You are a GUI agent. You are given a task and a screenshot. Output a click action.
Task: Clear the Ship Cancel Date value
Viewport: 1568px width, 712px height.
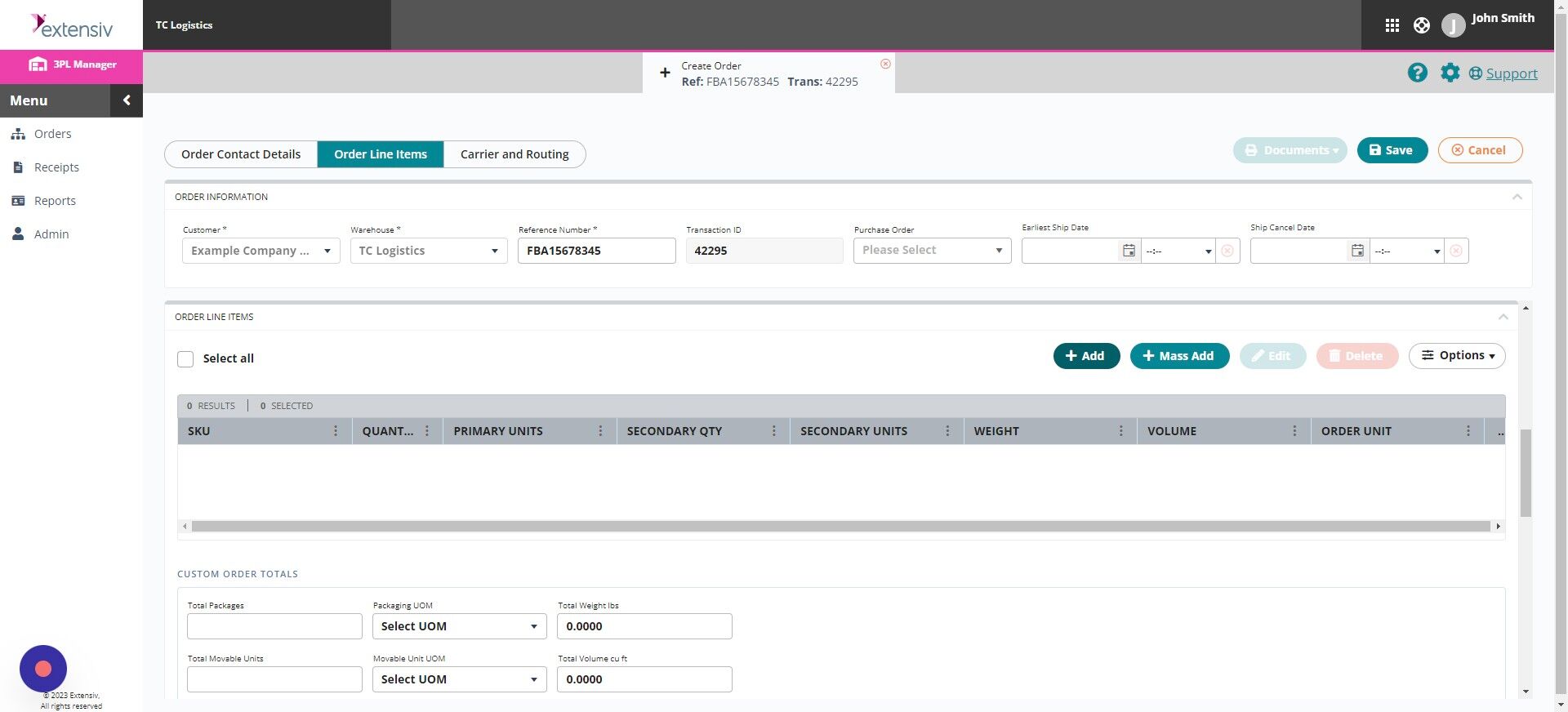pyautogui.click(x=1456, y=251)
